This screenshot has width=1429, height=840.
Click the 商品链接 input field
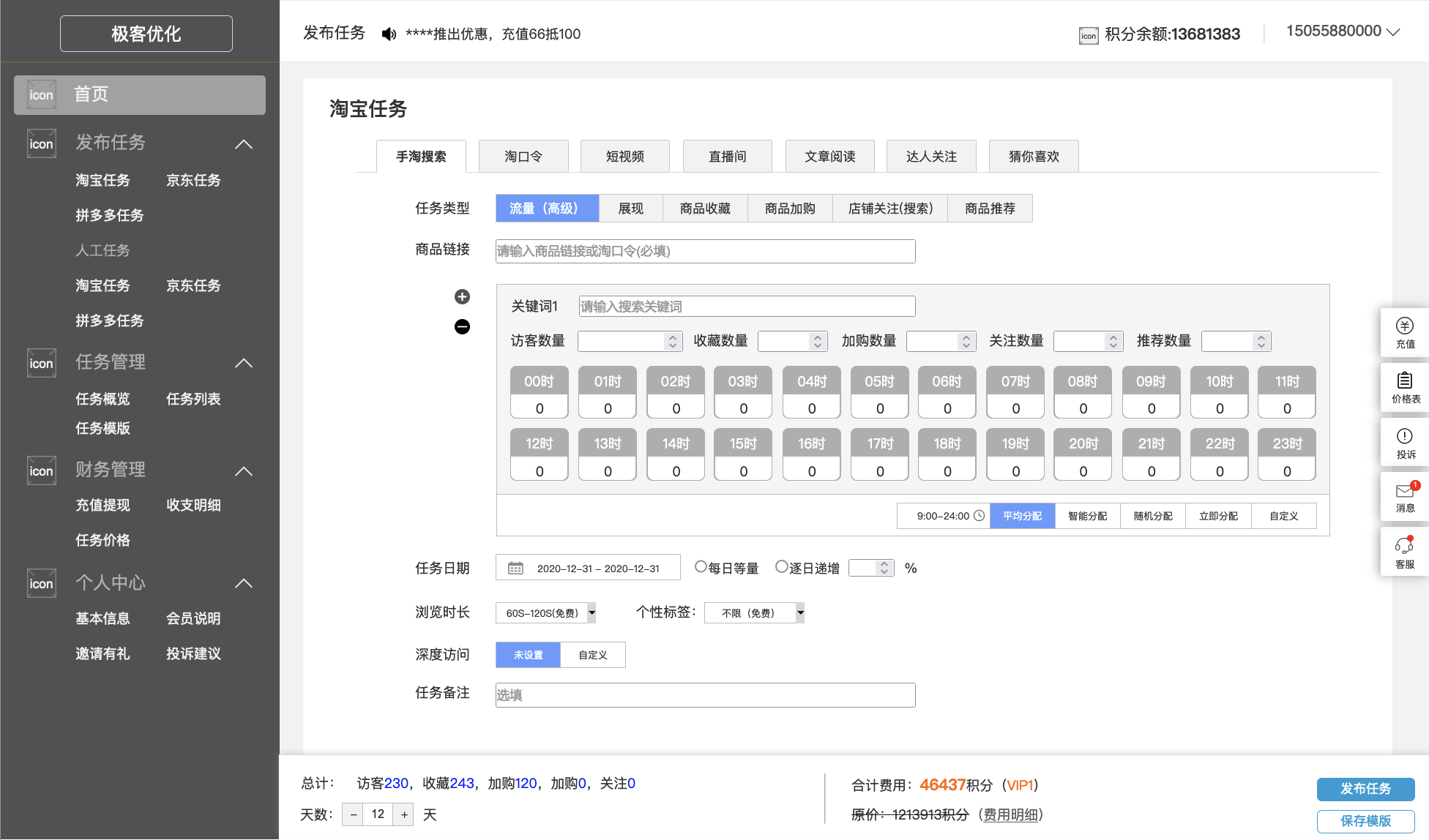pos(705,251)
